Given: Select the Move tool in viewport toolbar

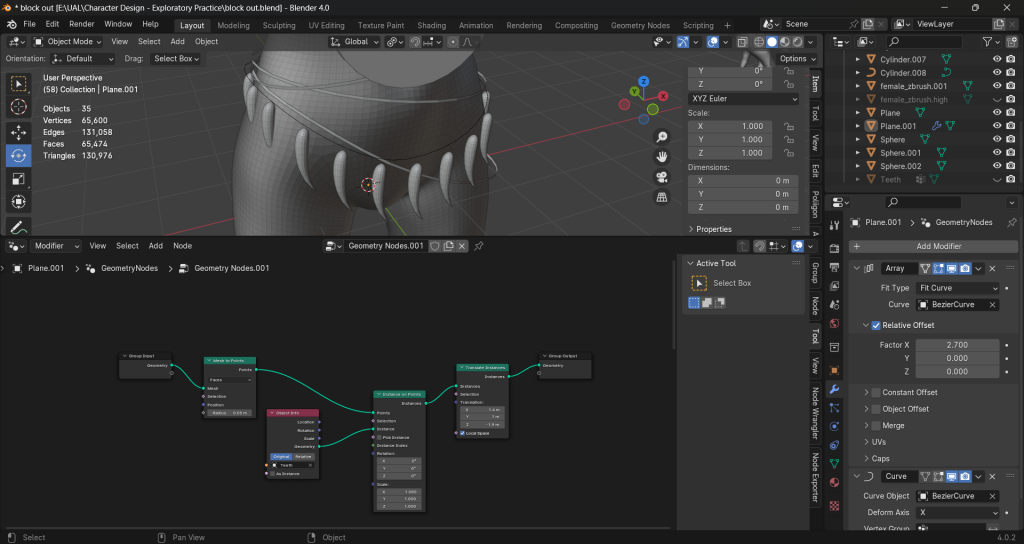Looking at the screenshot, I should tap(18, 132).
